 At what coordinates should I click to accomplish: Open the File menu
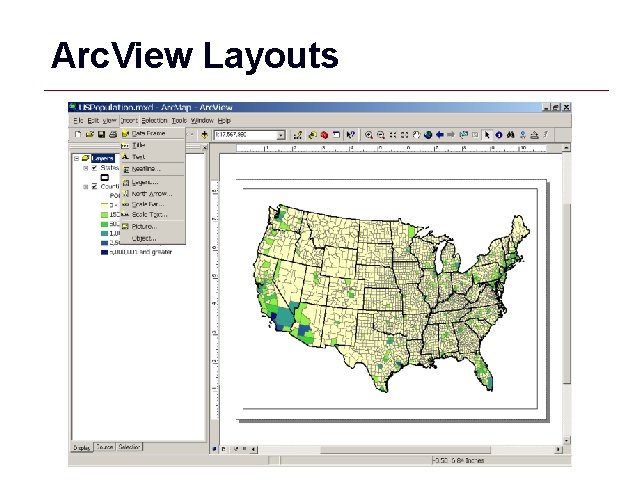click(x=78, y=120)
